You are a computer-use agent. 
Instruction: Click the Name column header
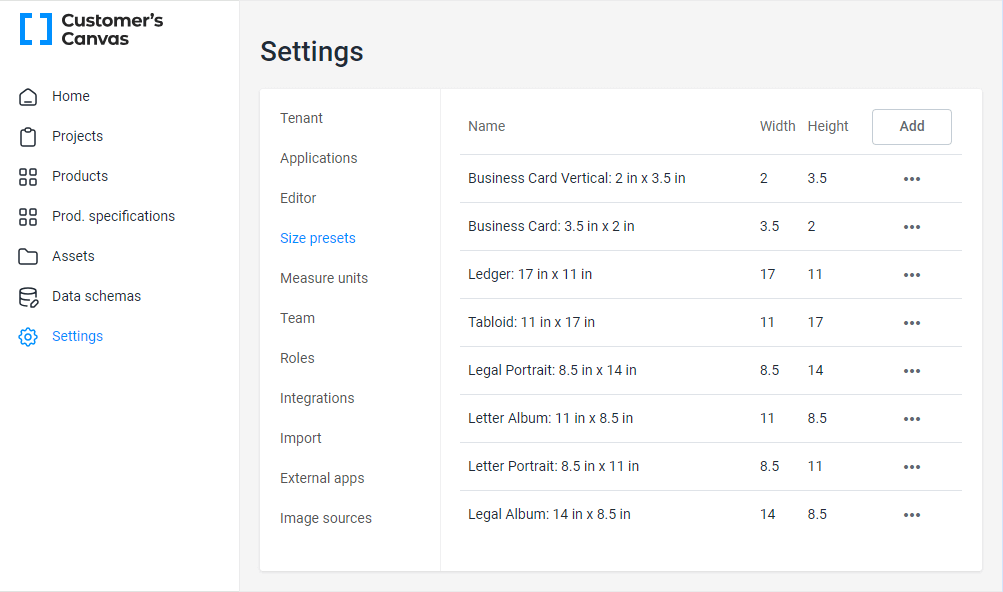[x=486, y=126]
